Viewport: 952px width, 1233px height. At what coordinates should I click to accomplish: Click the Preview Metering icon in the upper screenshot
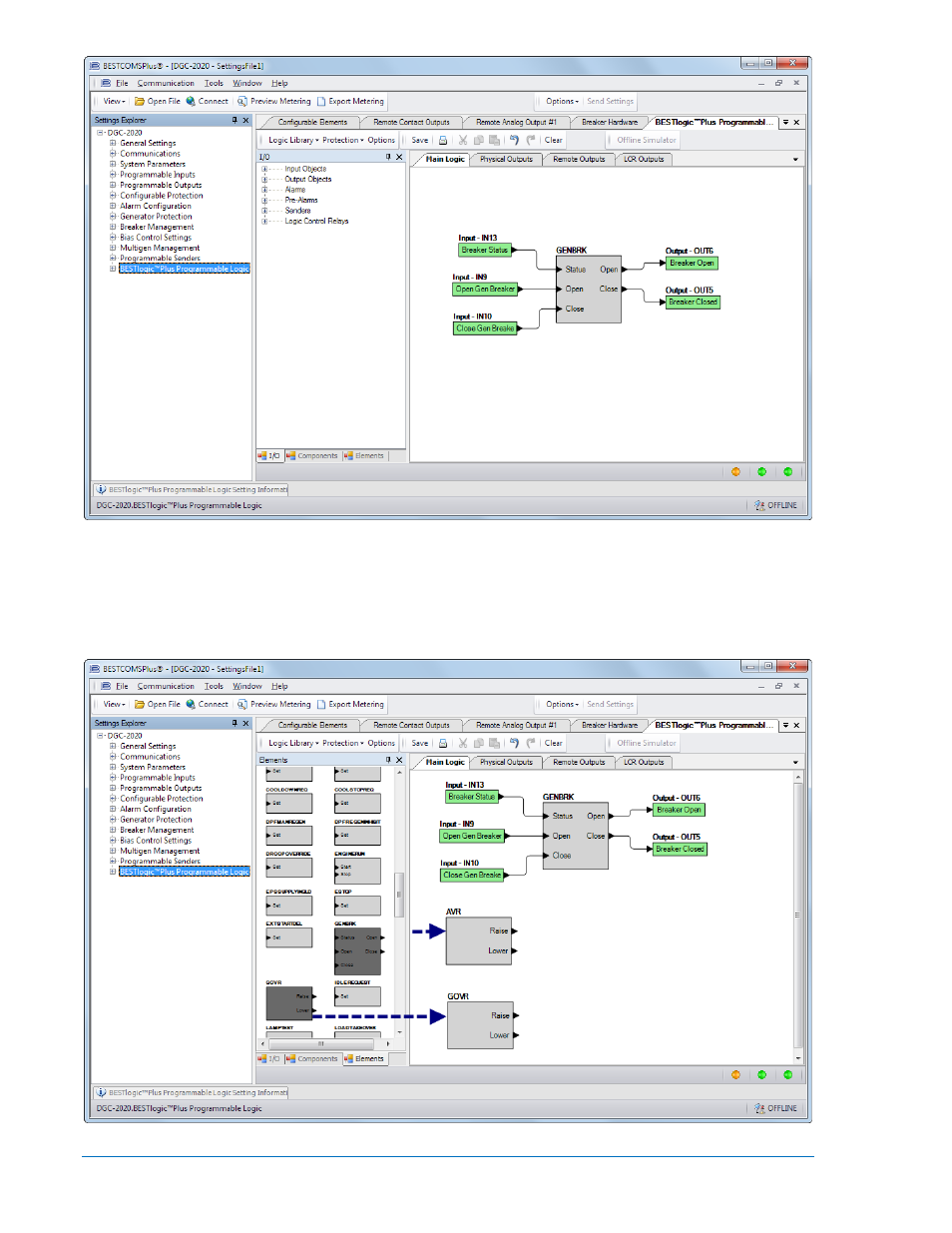coord(242,101)
